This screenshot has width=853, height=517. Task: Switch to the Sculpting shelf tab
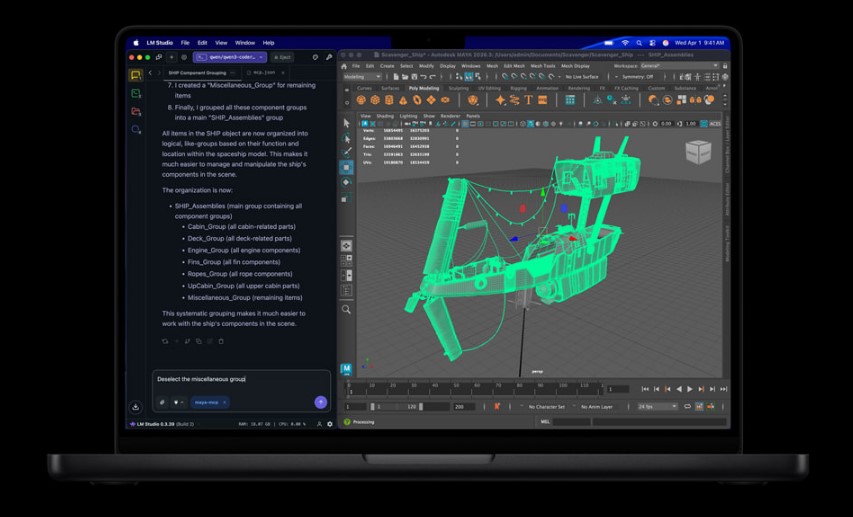pyautogui.click(x=458, y=88)
